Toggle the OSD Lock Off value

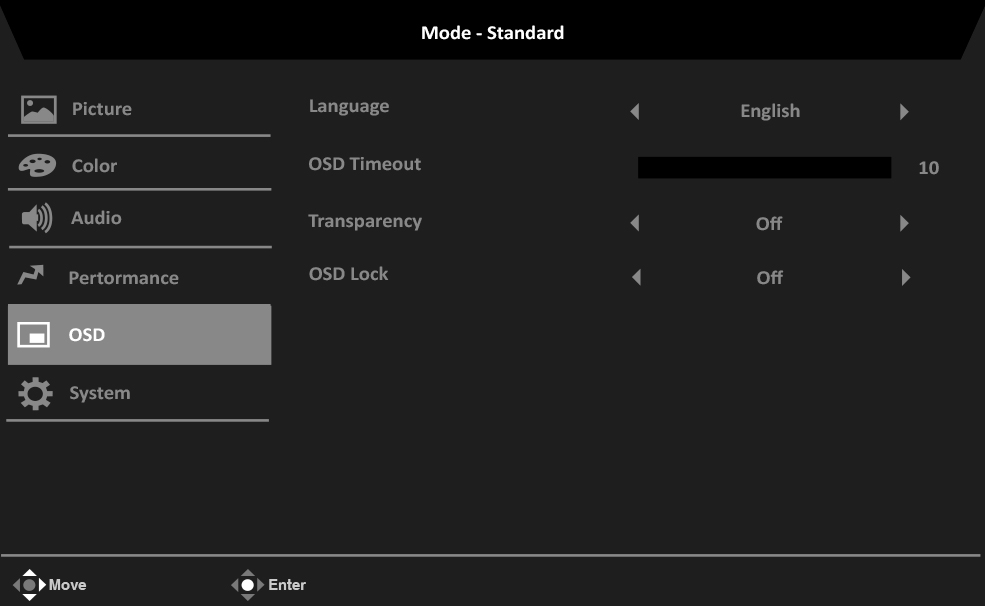point(769,278)
